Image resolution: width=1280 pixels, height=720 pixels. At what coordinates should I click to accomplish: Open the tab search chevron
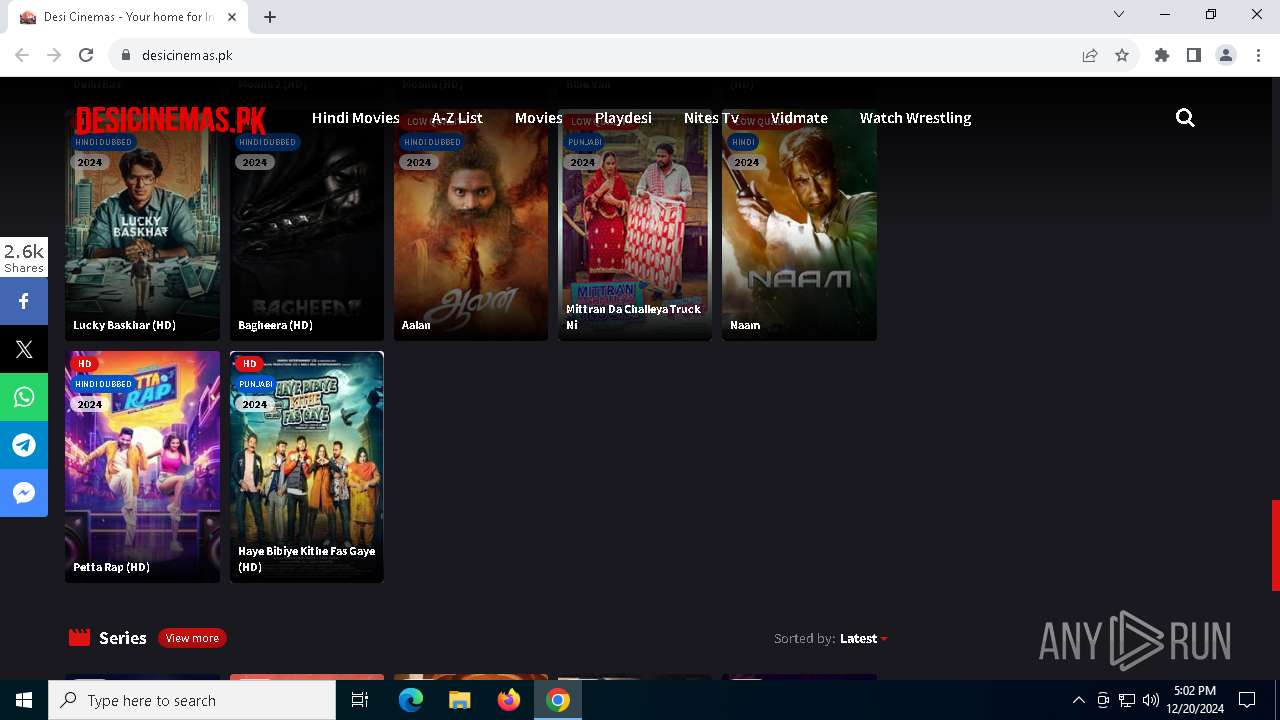coord(1119,14)
